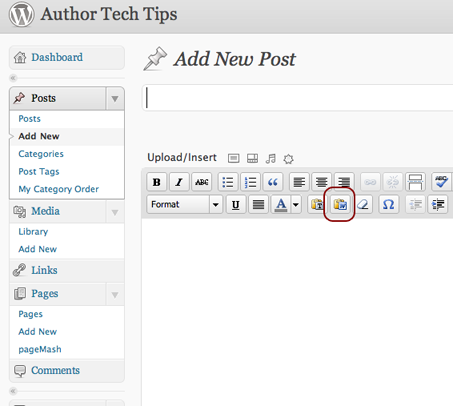Toggle bold formatting button
Image resolution: width=453 pixels, height=406 pixels.
tap(157, 182)
